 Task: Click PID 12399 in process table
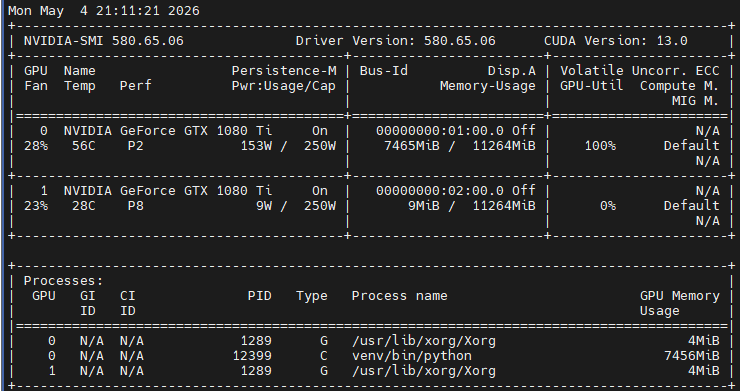[x=252, y=356]
